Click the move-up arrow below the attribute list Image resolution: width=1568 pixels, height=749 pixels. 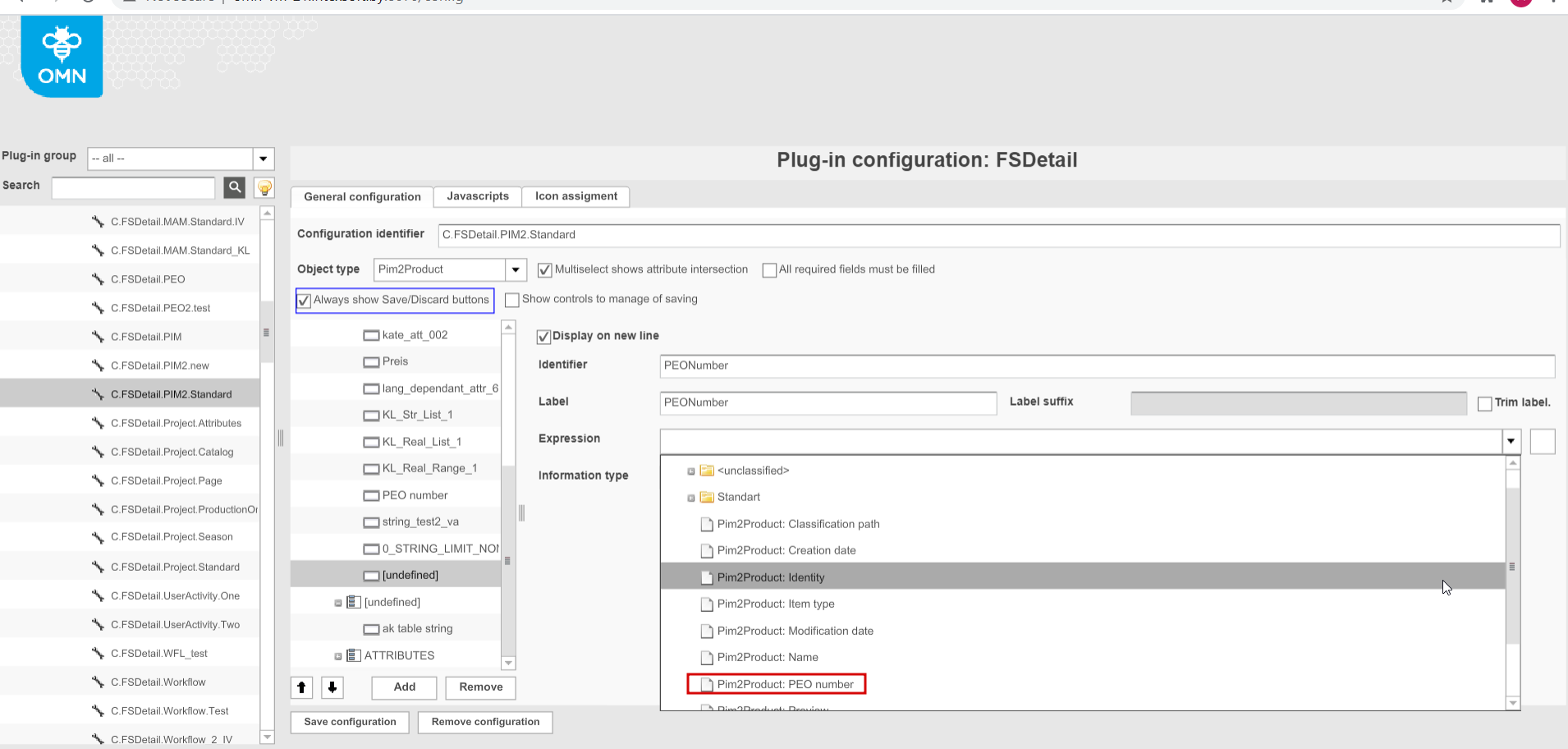pos(300,687)
